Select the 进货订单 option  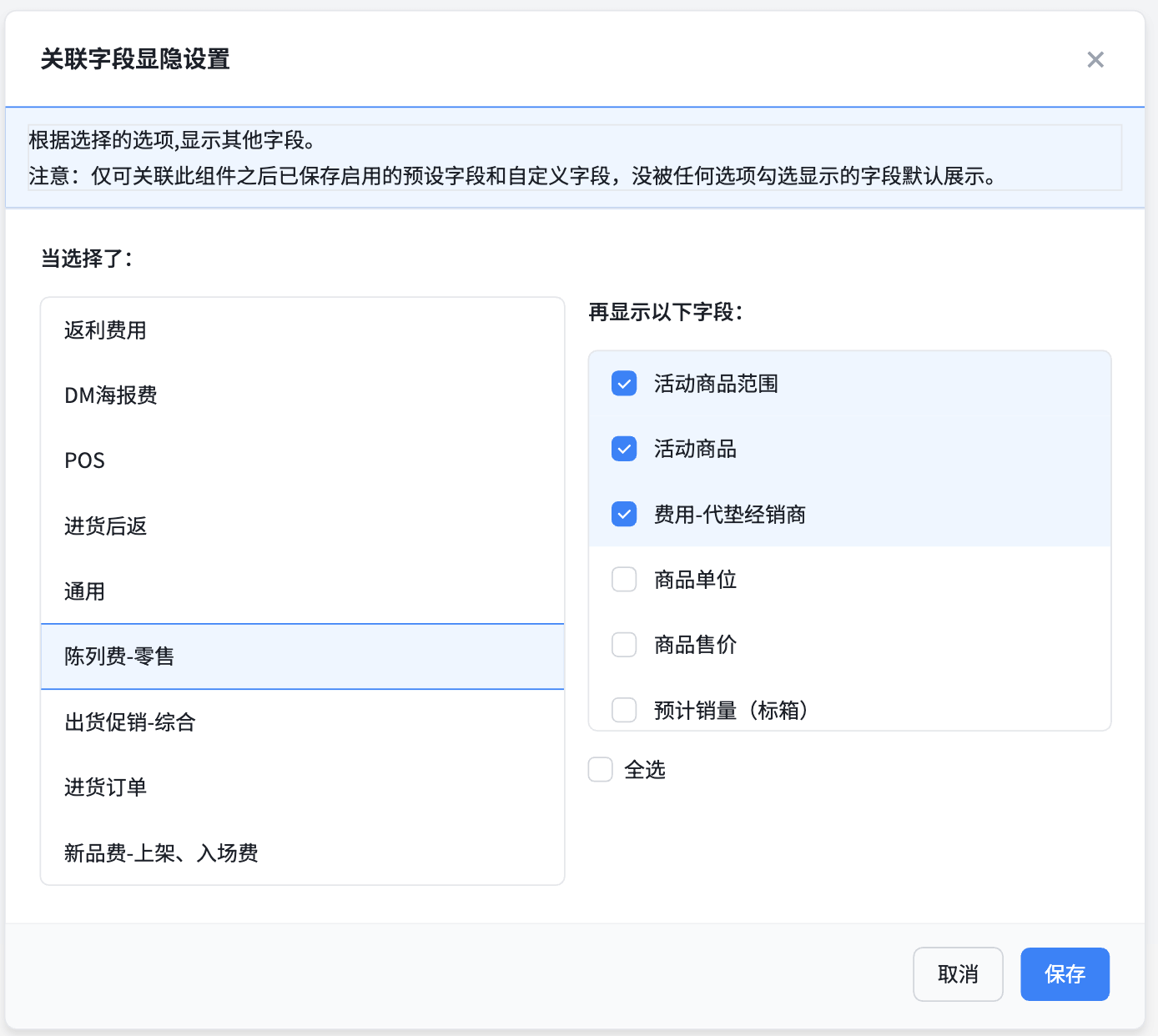[x=106, y=787]
